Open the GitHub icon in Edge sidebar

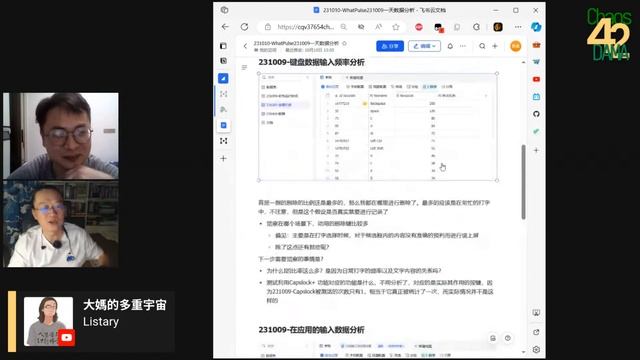coord(536,114)
